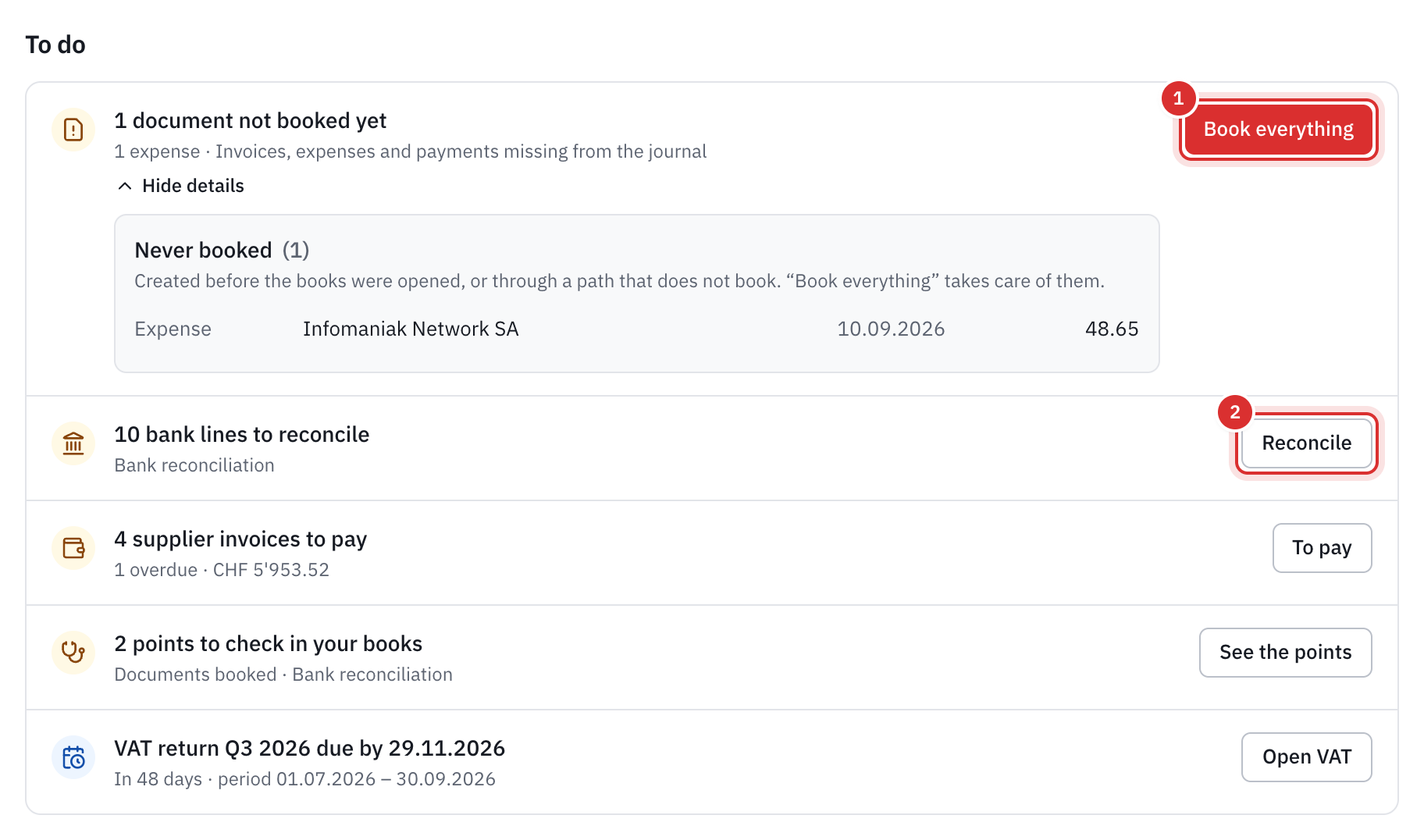The image size is (1424, 840).
Task: Open the 2 points to check item
Action: click(268, 643)
